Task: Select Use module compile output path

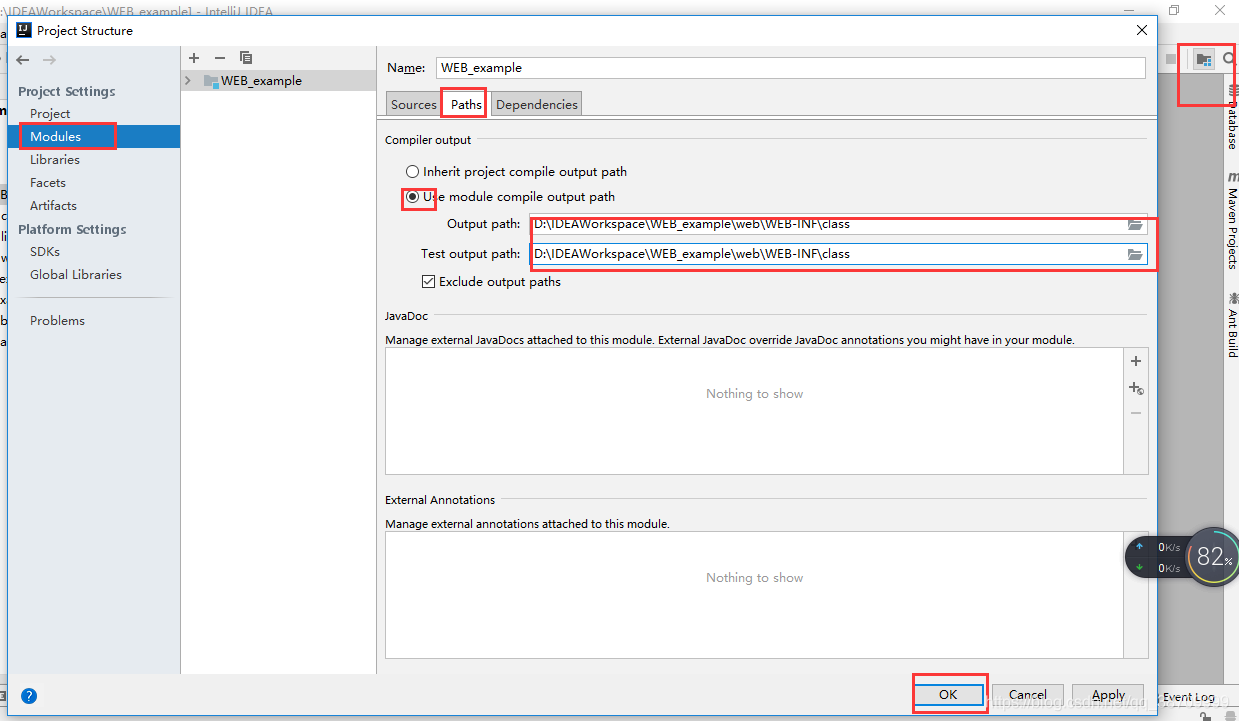Action: tap(412, 197)
